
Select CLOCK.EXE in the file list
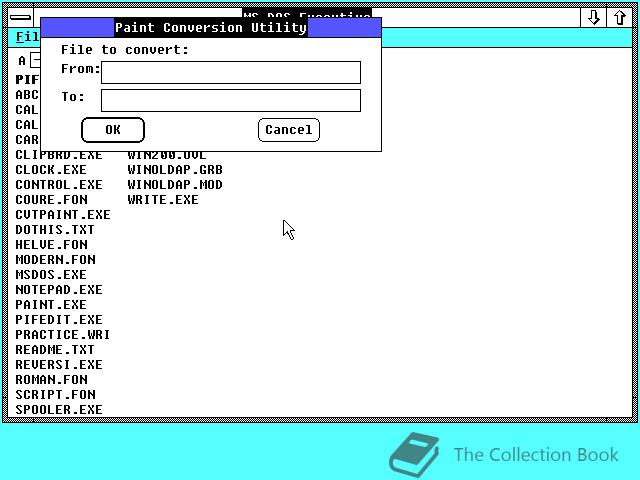click(x=51, y=169)
